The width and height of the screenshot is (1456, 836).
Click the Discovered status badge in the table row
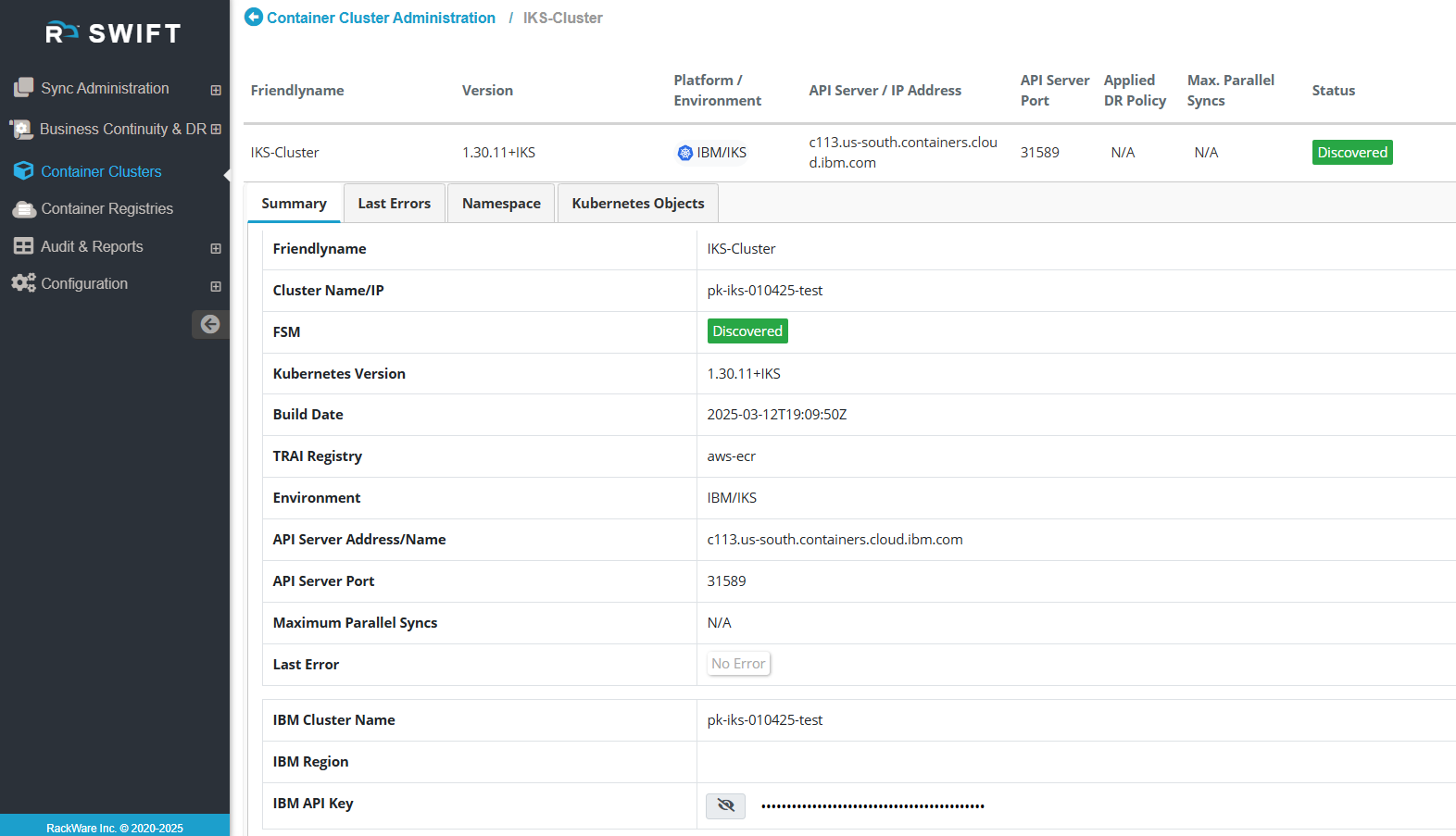coord(1352,152)
